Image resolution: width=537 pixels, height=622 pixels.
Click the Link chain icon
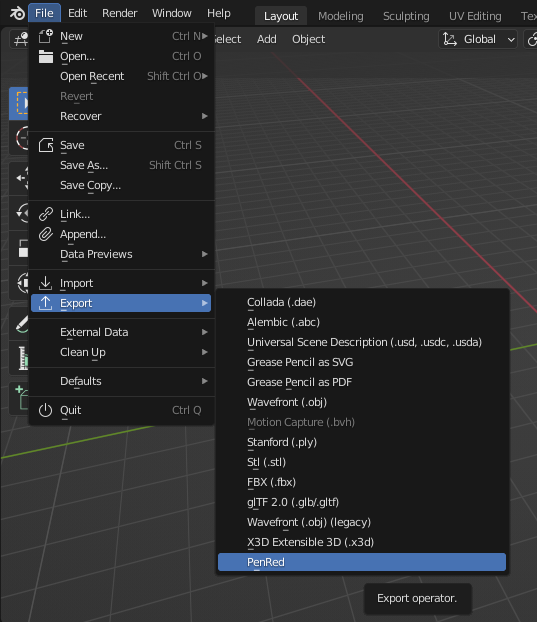[x=46, y=214]
